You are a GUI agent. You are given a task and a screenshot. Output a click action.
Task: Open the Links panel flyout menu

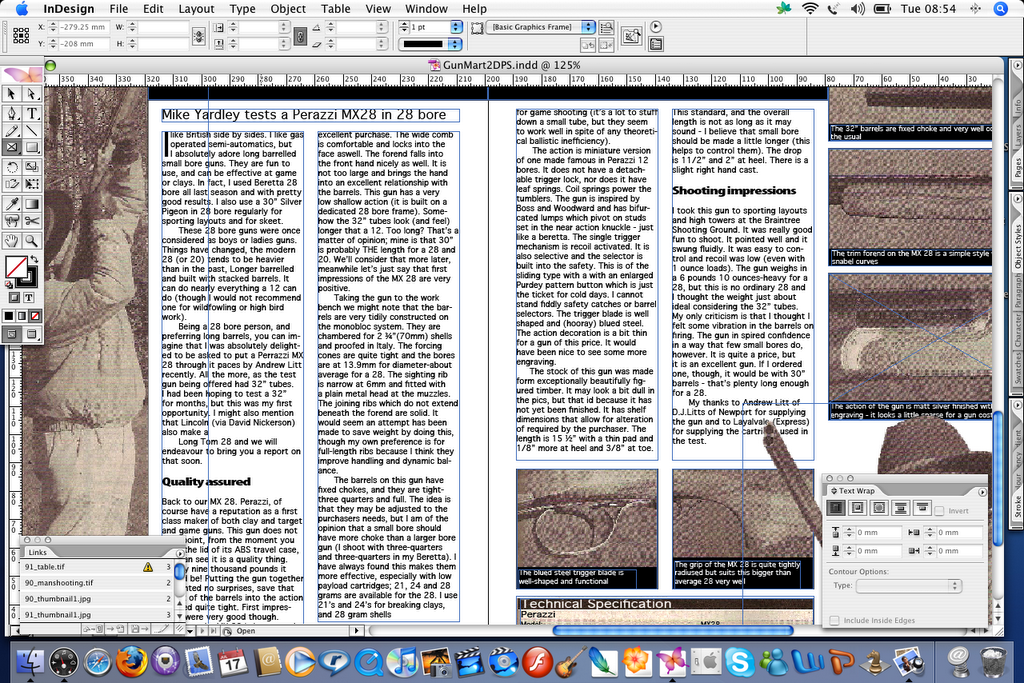point(180,553)
